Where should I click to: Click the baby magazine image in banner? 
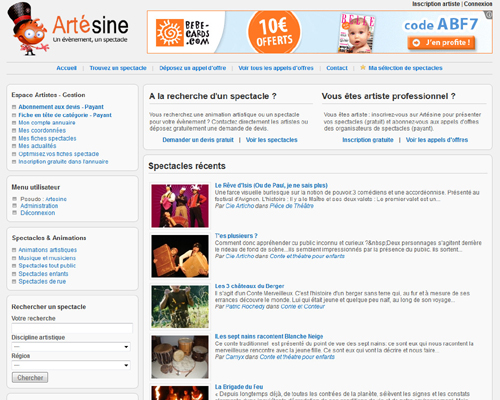point(357,33)
